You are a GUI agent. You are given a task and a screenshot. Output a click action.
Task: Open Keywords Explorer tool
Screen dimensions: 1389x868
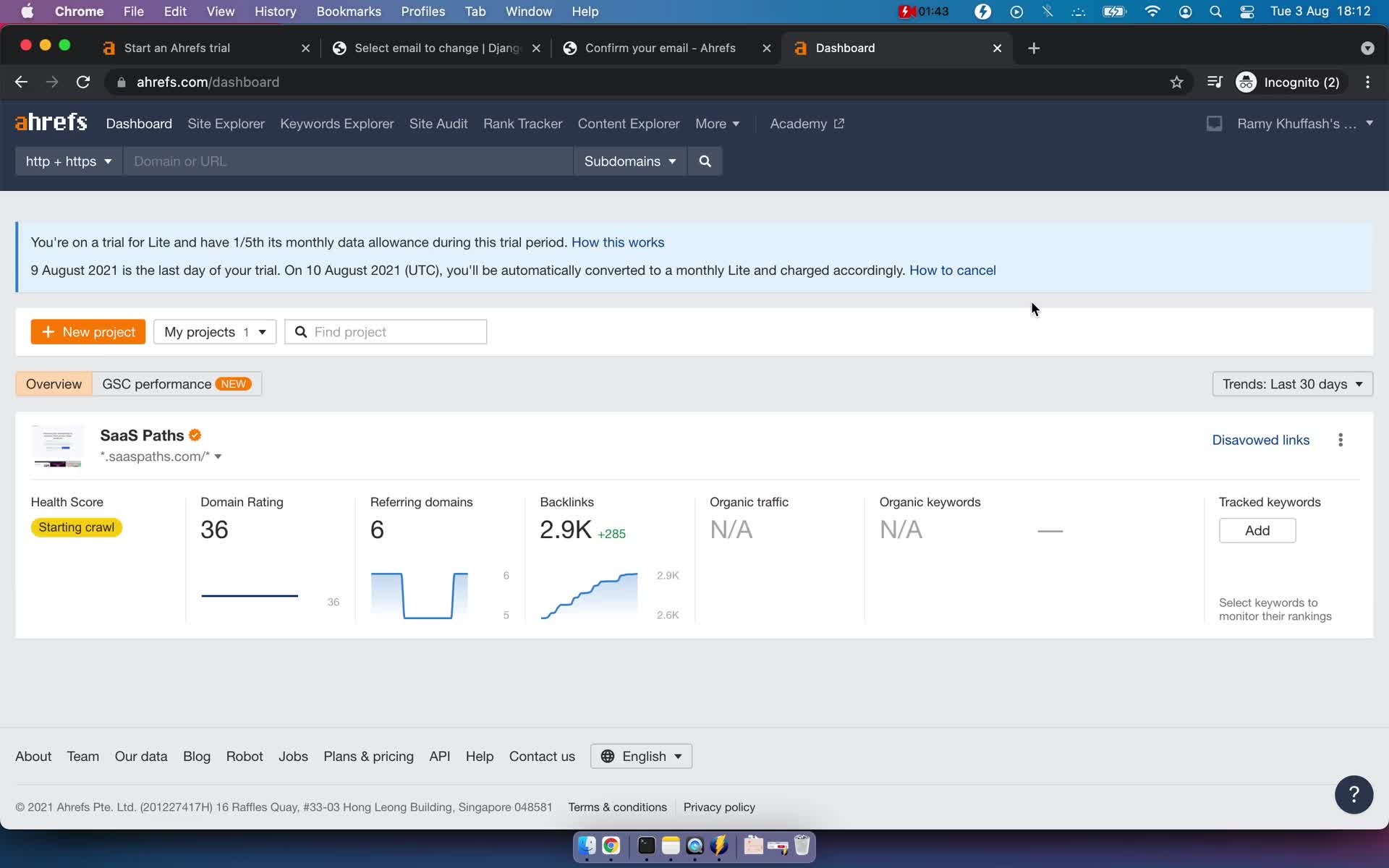click(337, 123)
